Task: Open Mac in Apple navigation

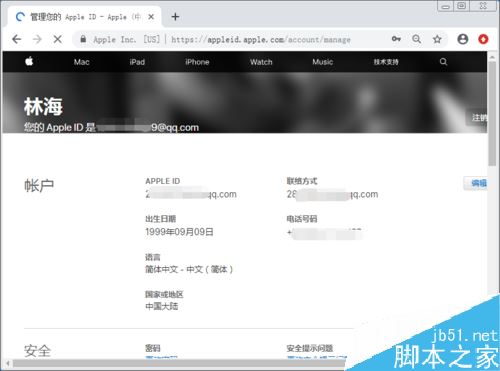Action: 82,62
